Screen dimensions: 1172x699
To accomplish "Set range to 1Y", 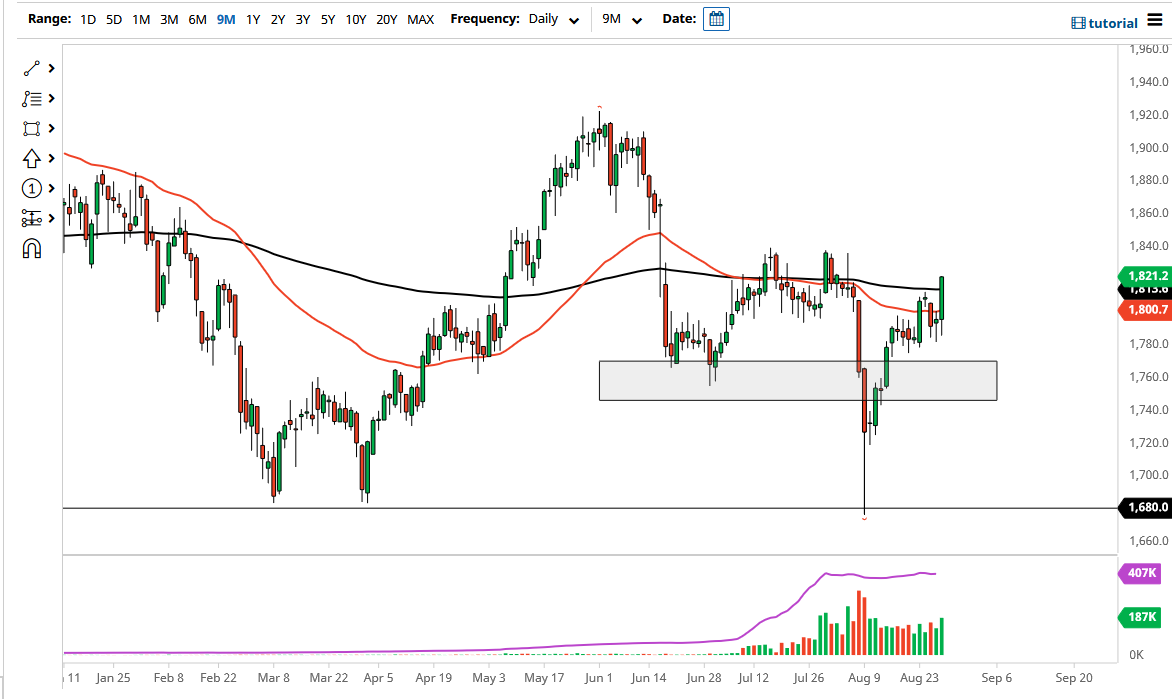I will click(253, 19).
